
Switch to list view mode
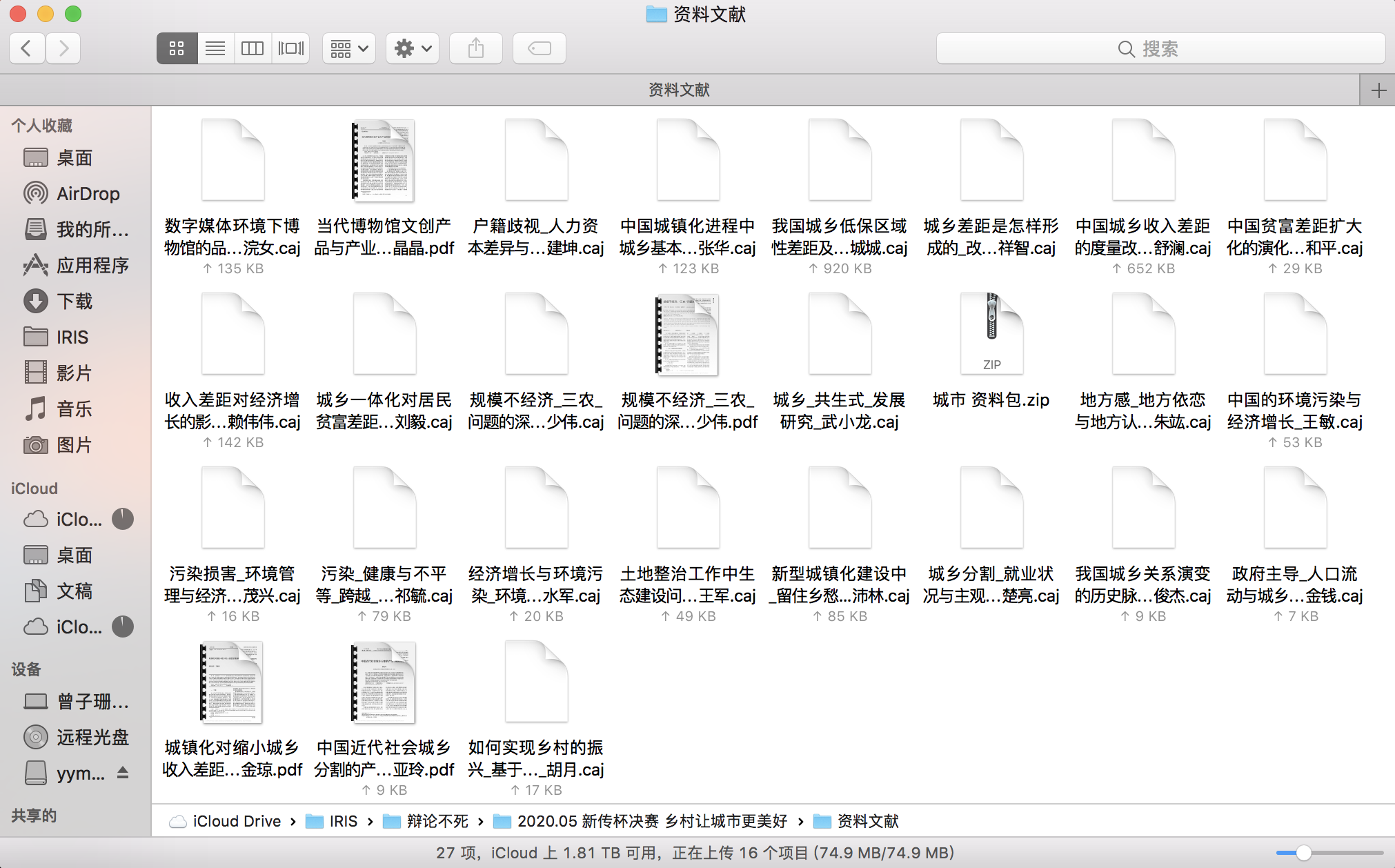coord(215,48)
